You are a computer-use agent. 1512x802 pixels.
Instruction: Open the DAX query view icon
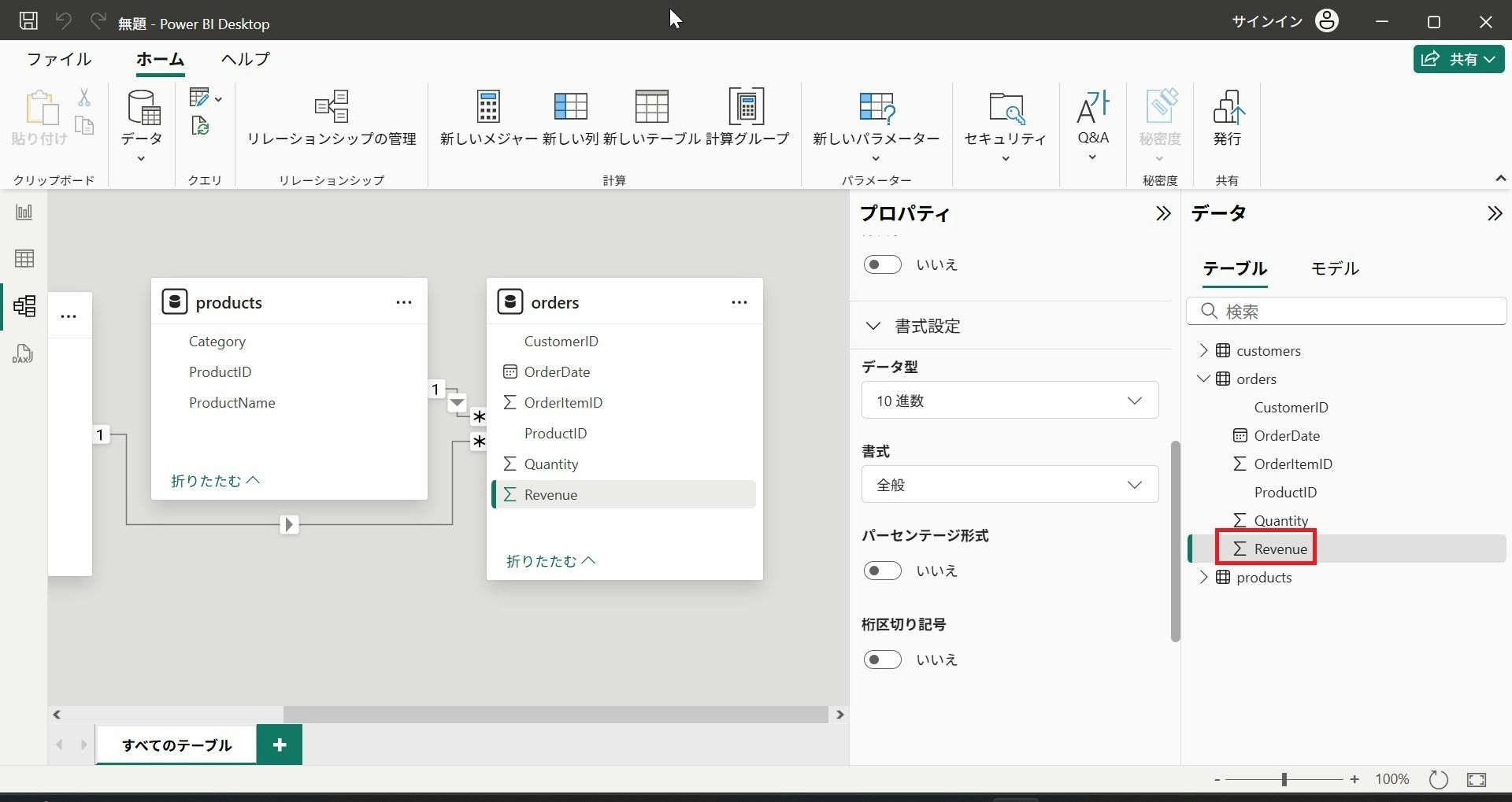coord(23,353)
